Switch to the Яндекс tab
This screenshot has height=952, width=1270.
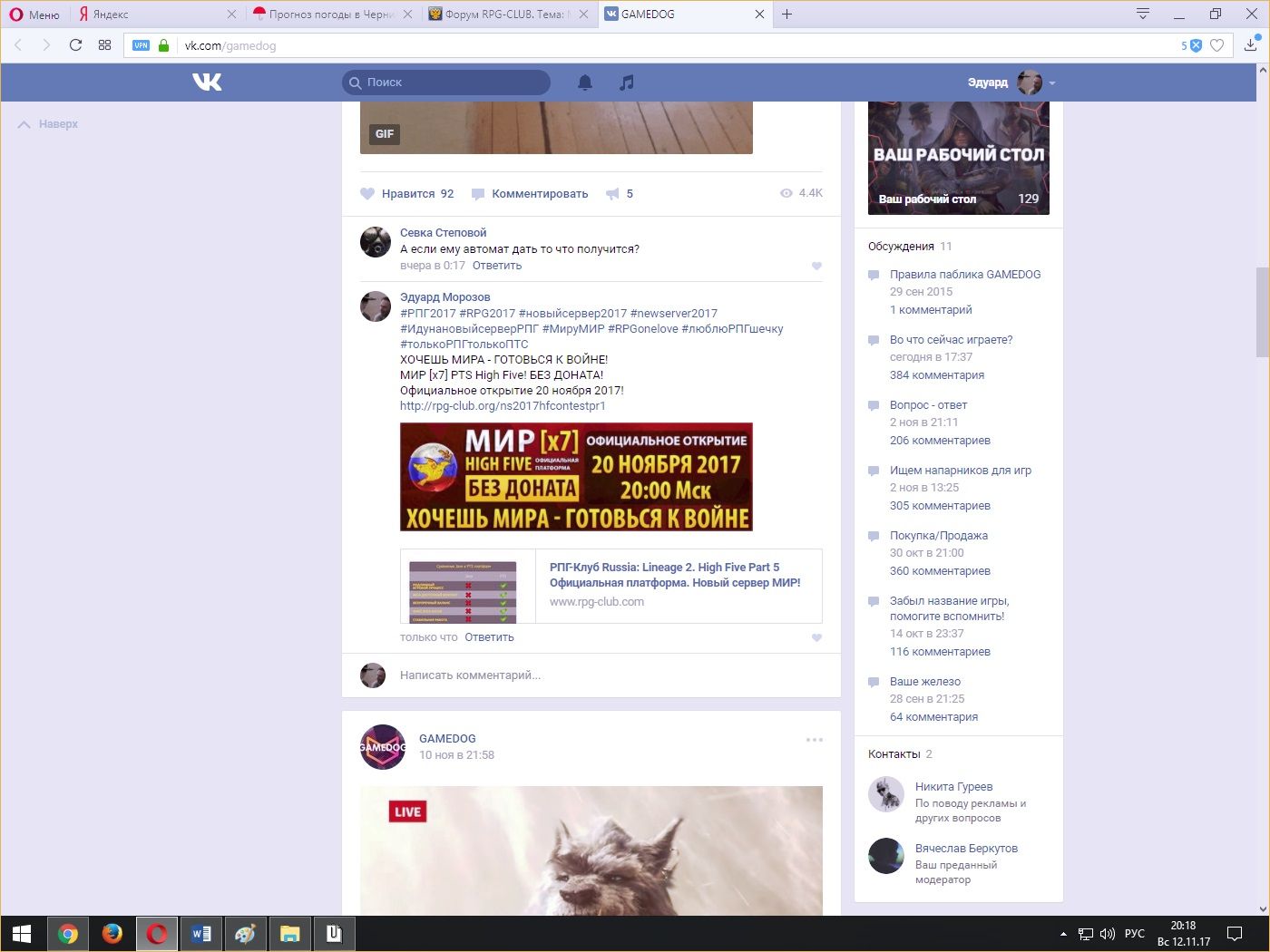154,15
